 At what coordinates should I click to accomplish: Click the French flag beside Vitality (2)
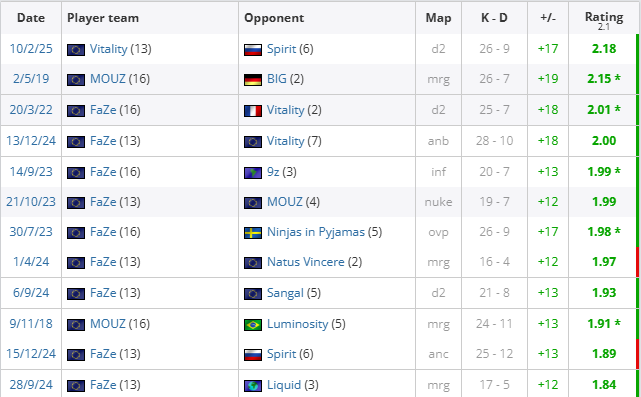tap(253, 110)
